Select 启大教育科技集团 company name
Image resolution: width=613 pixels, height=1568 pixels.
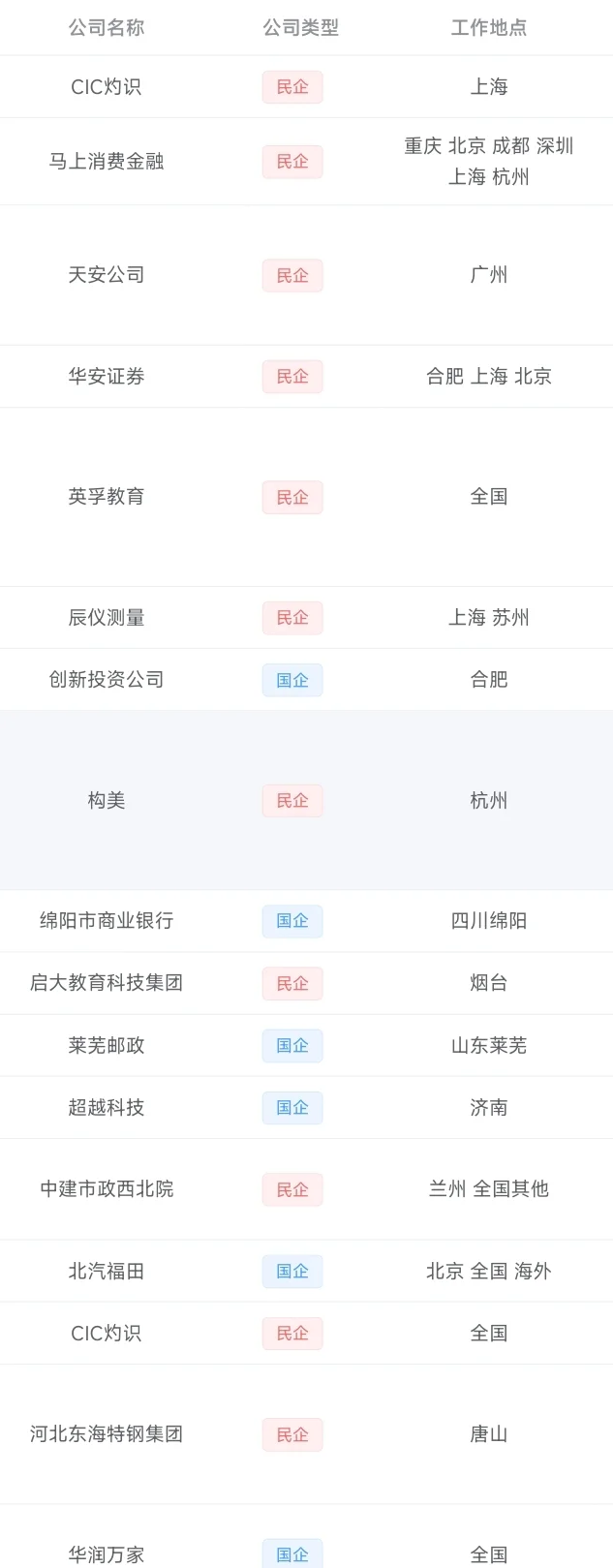coord(107,983)
